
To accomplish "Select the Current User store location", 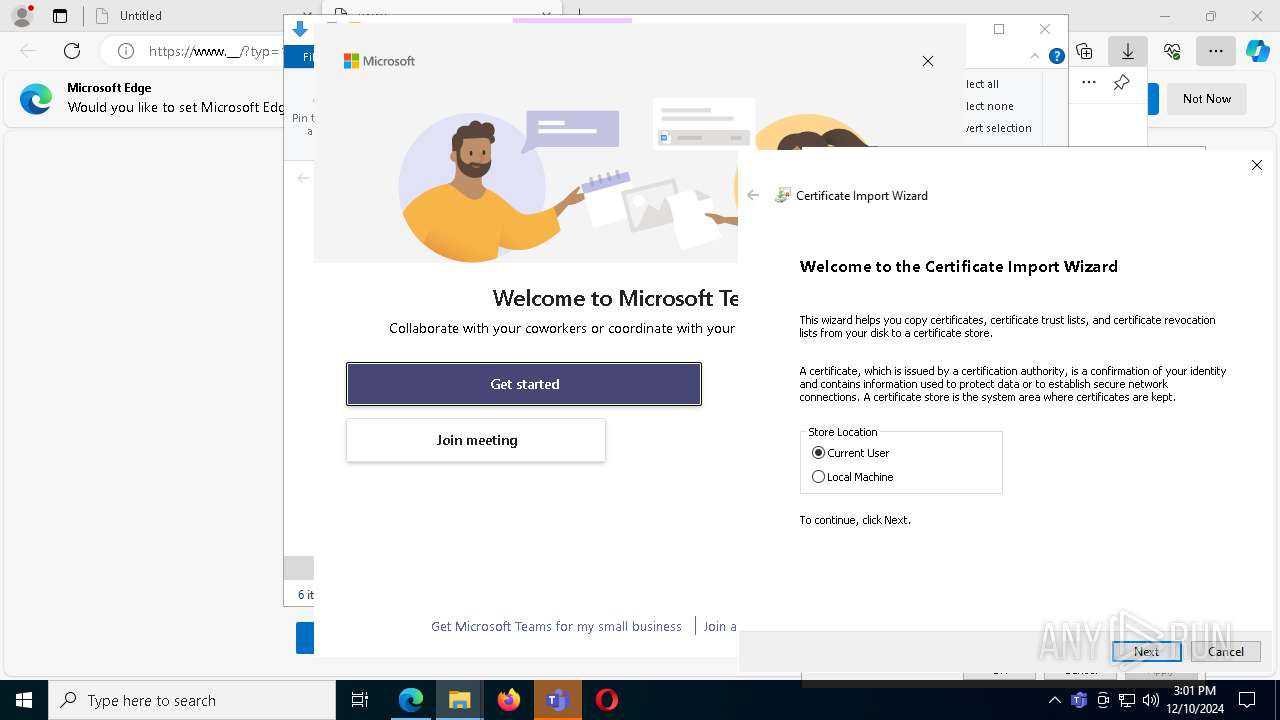I will point(851,453).
